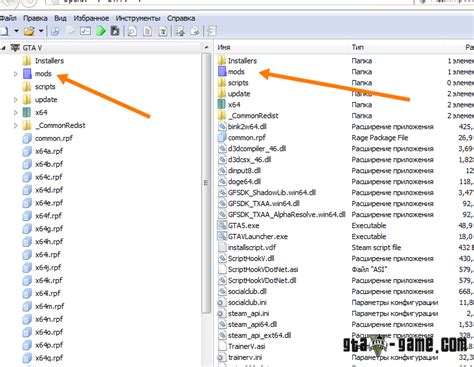Screen dimensions: 474x367
Task: Open the Избранное menu
Action: [x=91, y=18]
